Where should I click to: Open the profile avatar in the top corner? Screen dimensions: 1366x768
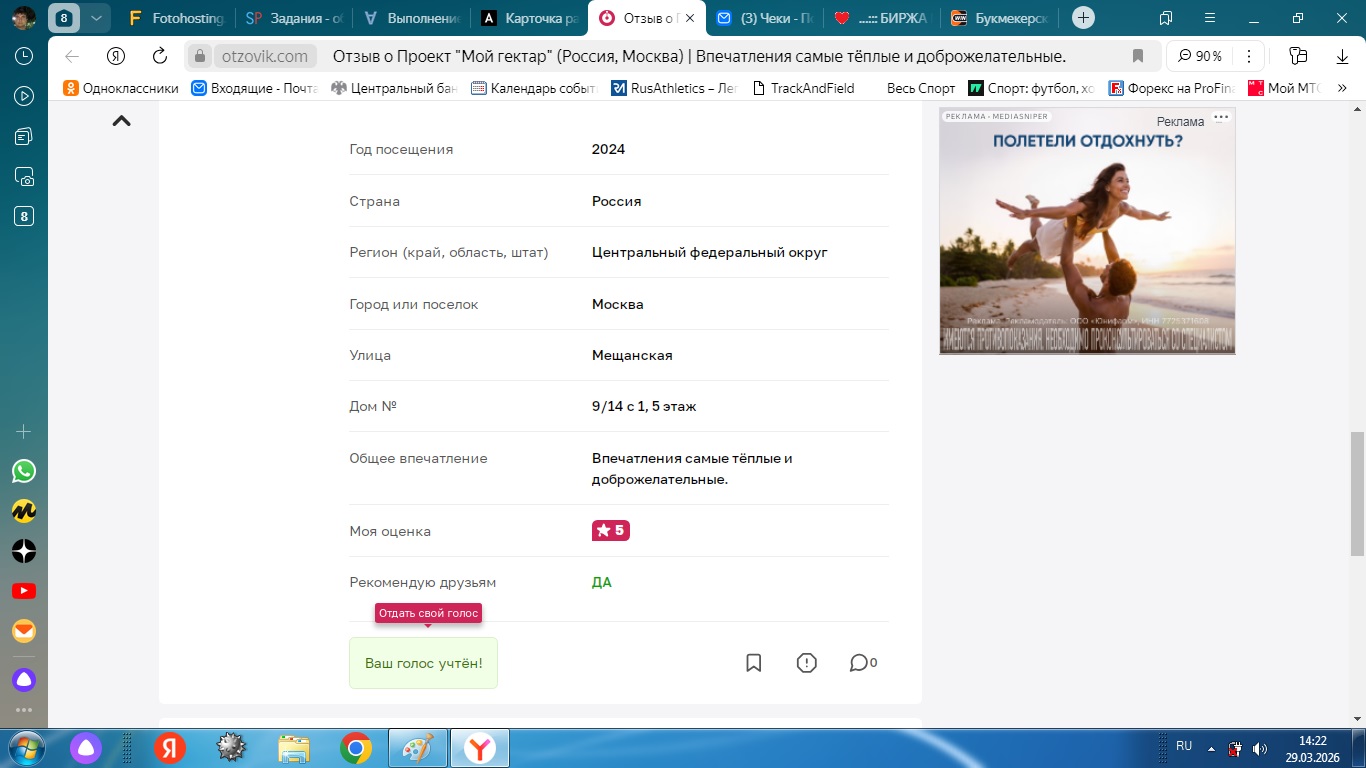24,17
